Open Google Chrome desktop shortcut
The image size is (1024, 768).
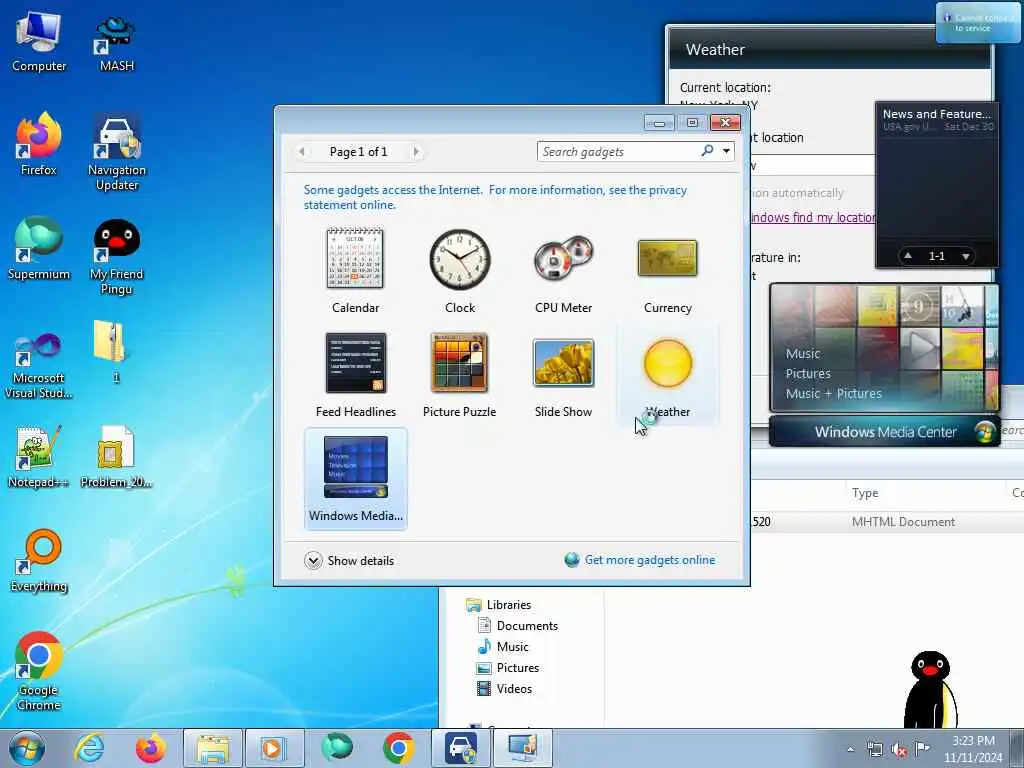[39, 671]
